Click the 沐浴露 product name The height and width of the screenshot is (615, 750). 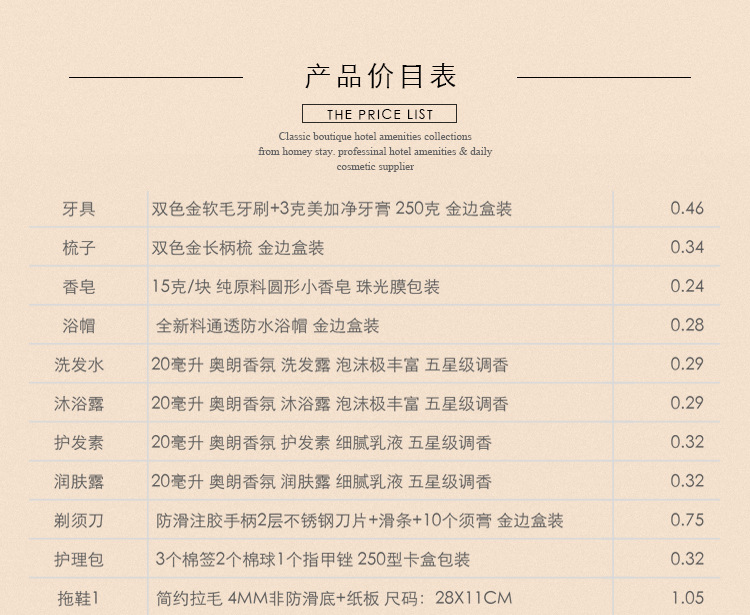[x=79, y=404]
